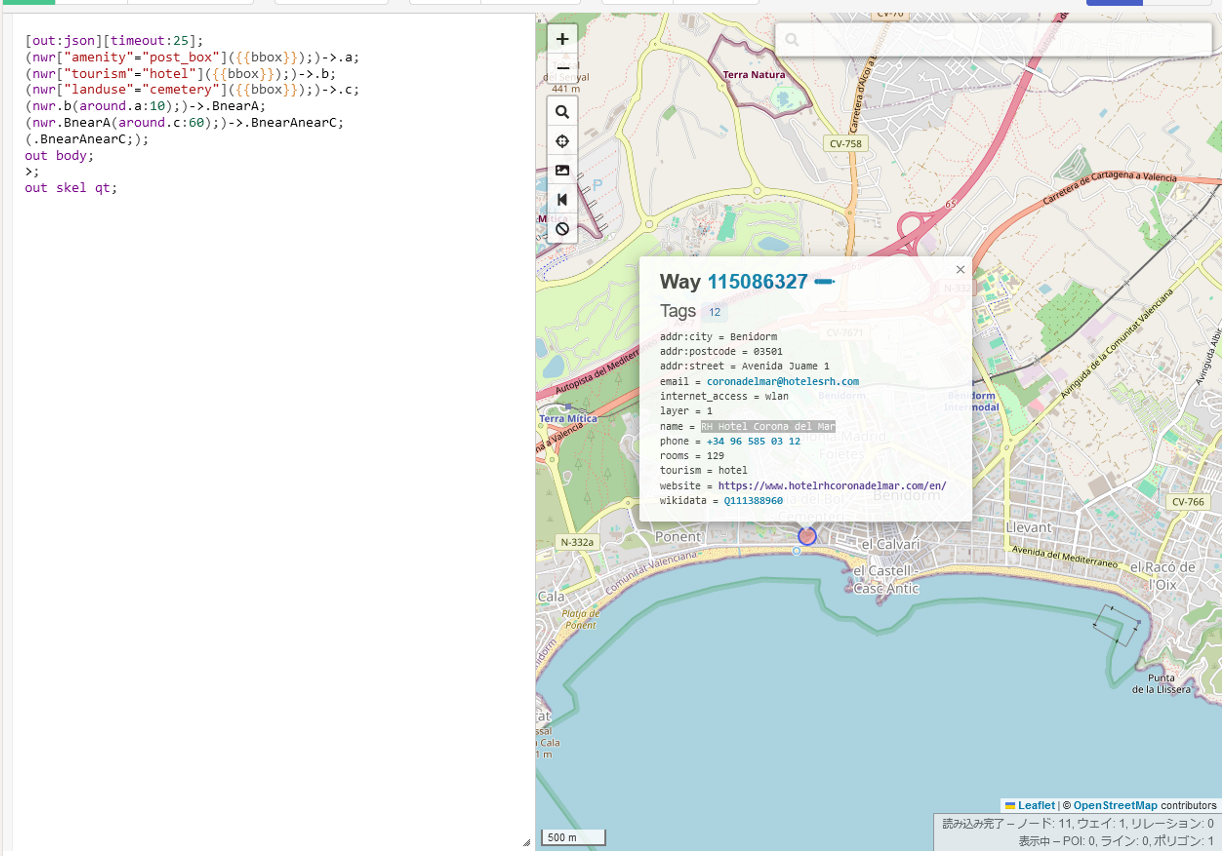Click the CV-766 road shield on map
Screen dimensions: 1225x856
[x=1187, y=502]
